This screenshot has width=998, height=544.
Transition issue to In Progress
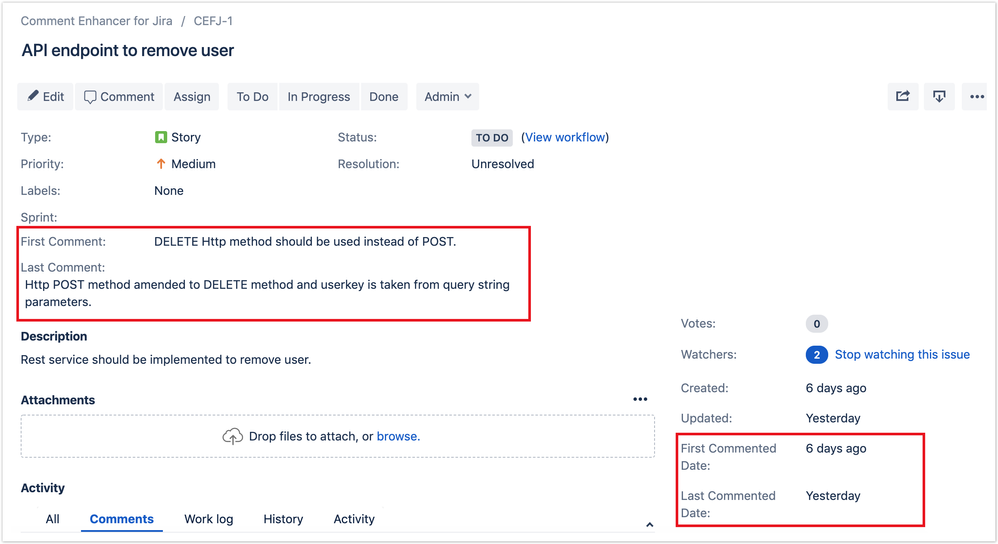pos(318,97)
